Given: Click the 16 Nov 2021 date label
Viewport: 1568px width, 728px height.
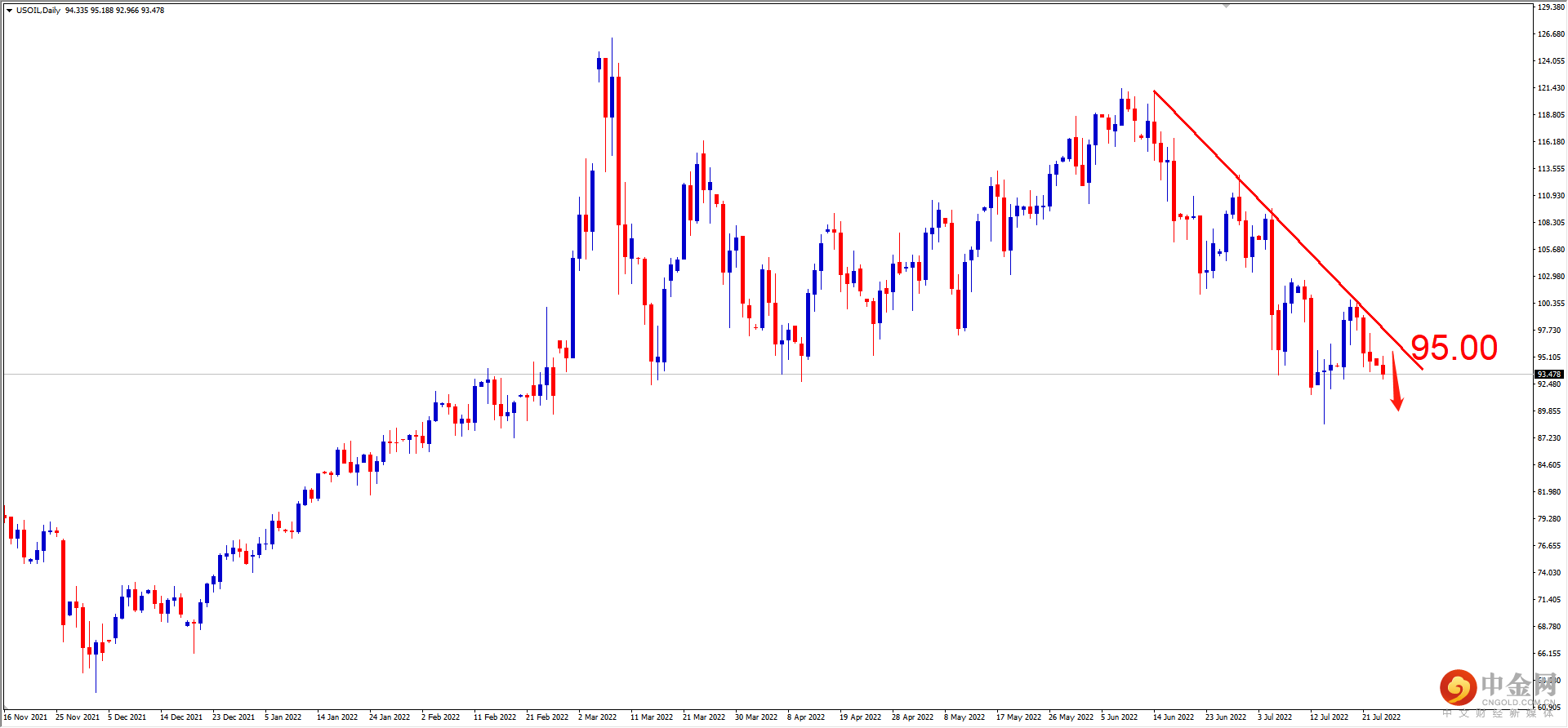Looking at the screenshot, I should (25, 717).
